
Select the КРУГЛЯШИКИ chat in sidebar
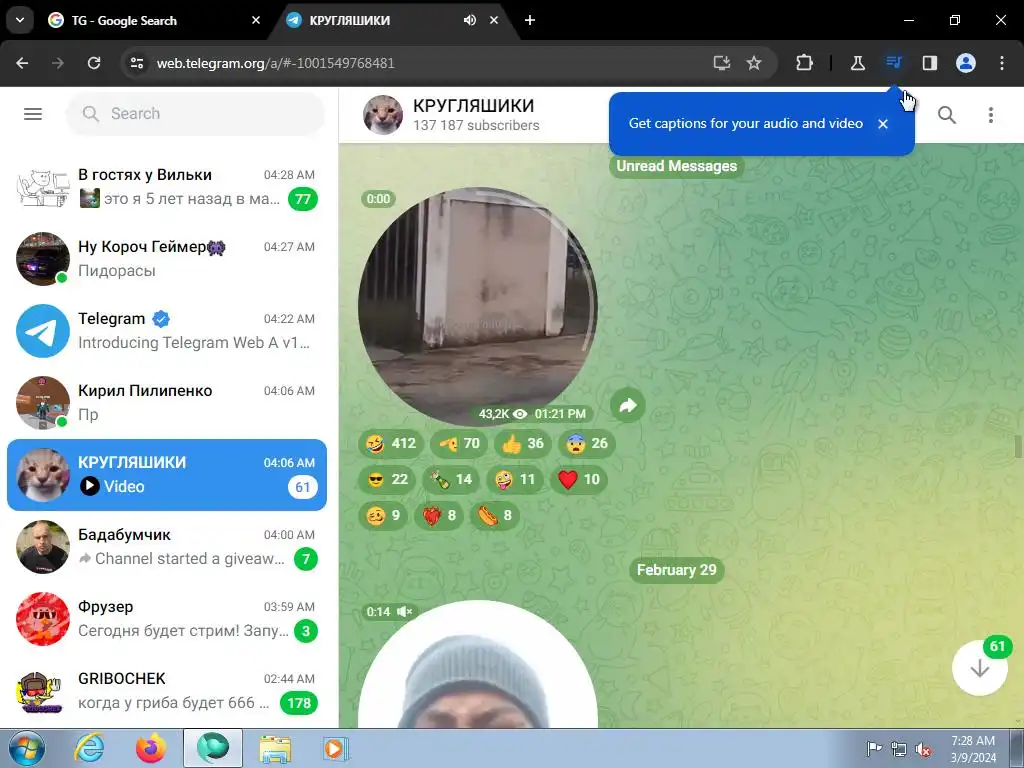pyautogui.click(x=167, y=475)
